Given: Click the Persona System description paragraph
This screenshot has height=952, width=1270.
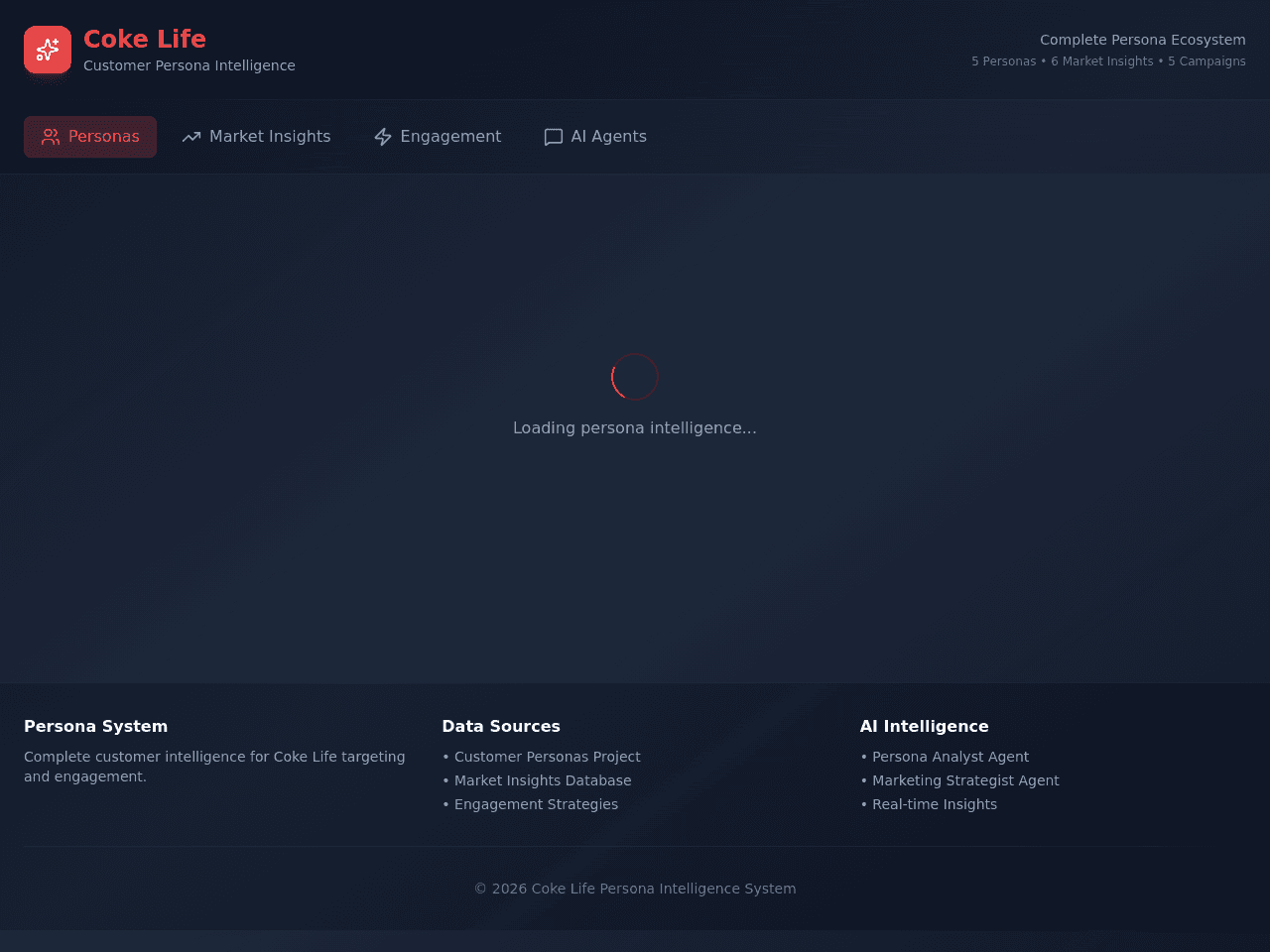Looking at the screenshot, I should (214, 767).
